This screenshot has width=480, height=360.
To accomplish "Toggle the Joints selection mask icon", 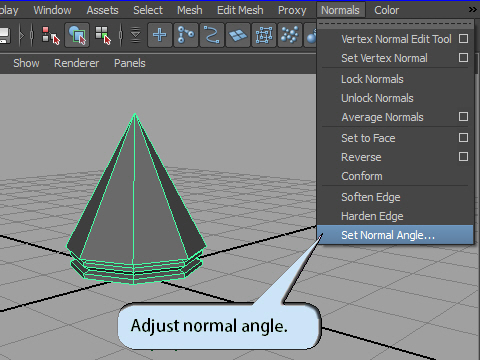I will click(x=186, y=35).
